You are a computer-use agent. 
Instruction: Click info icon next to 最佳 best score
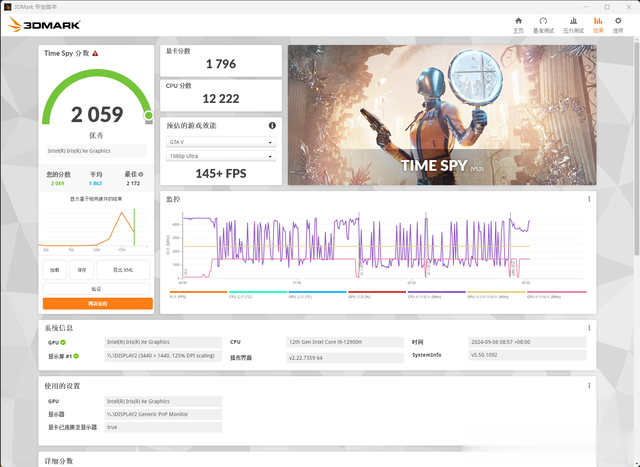pos(141,174)
